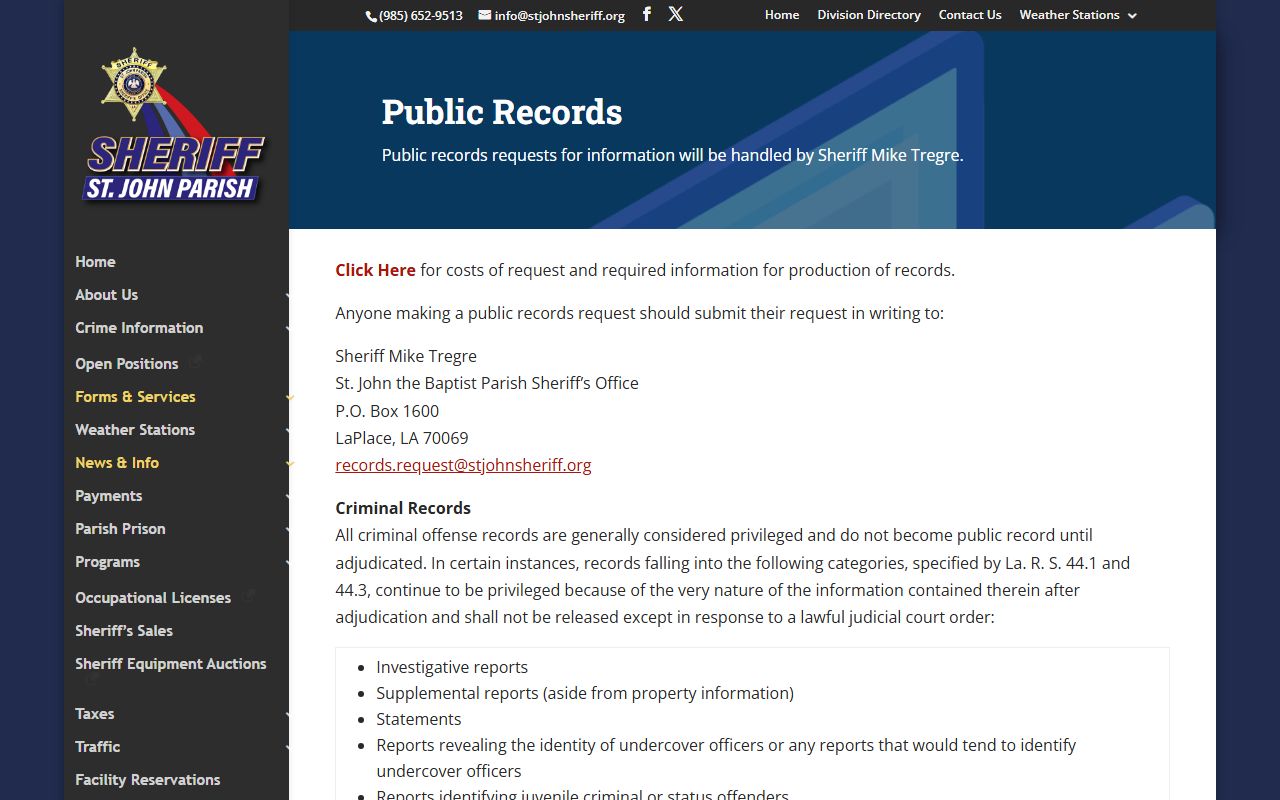
Task: Open Payments in the sidebar
Action: click(108, 496)
